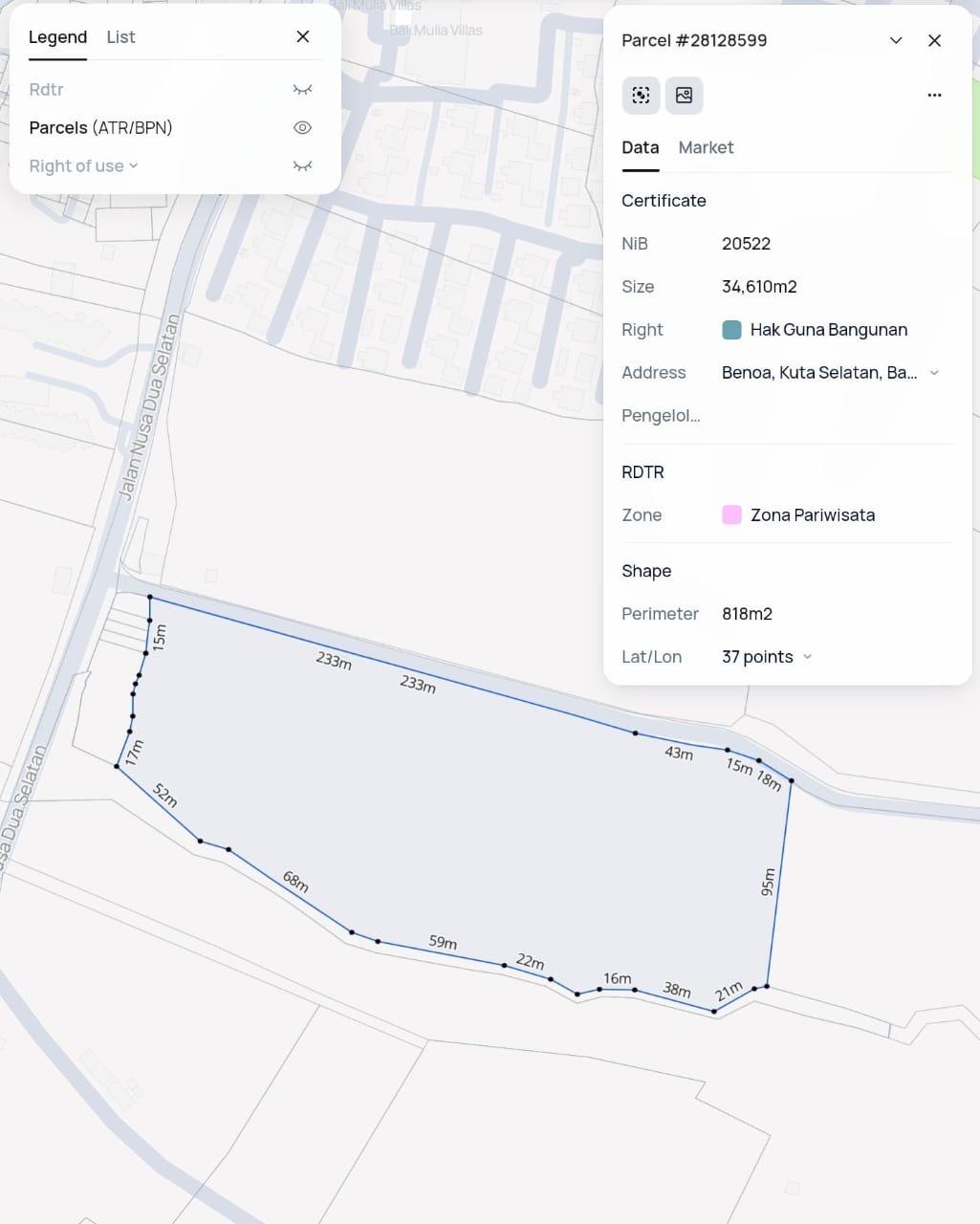Click the pink Zona Pariwisata swatch
The height and width of the screenshot is (1224, 980).
coord(731,515)
